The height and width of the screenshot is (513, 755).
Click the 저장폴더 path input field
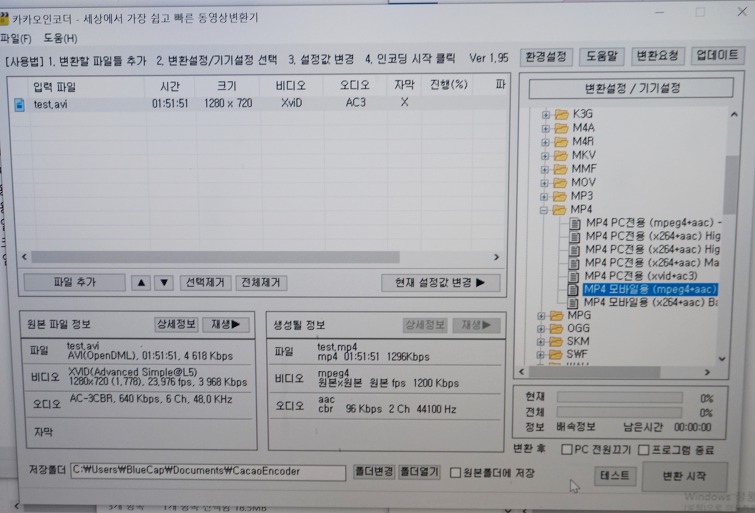pos(208,472)
